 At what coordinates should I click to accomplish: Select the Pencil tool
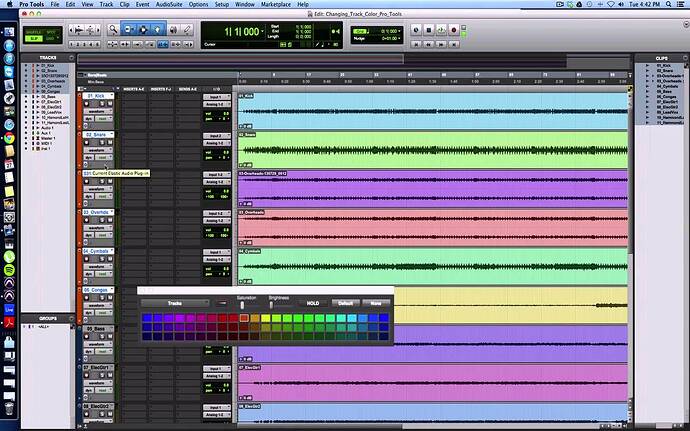pyautogui.click(x=187, y=29)
